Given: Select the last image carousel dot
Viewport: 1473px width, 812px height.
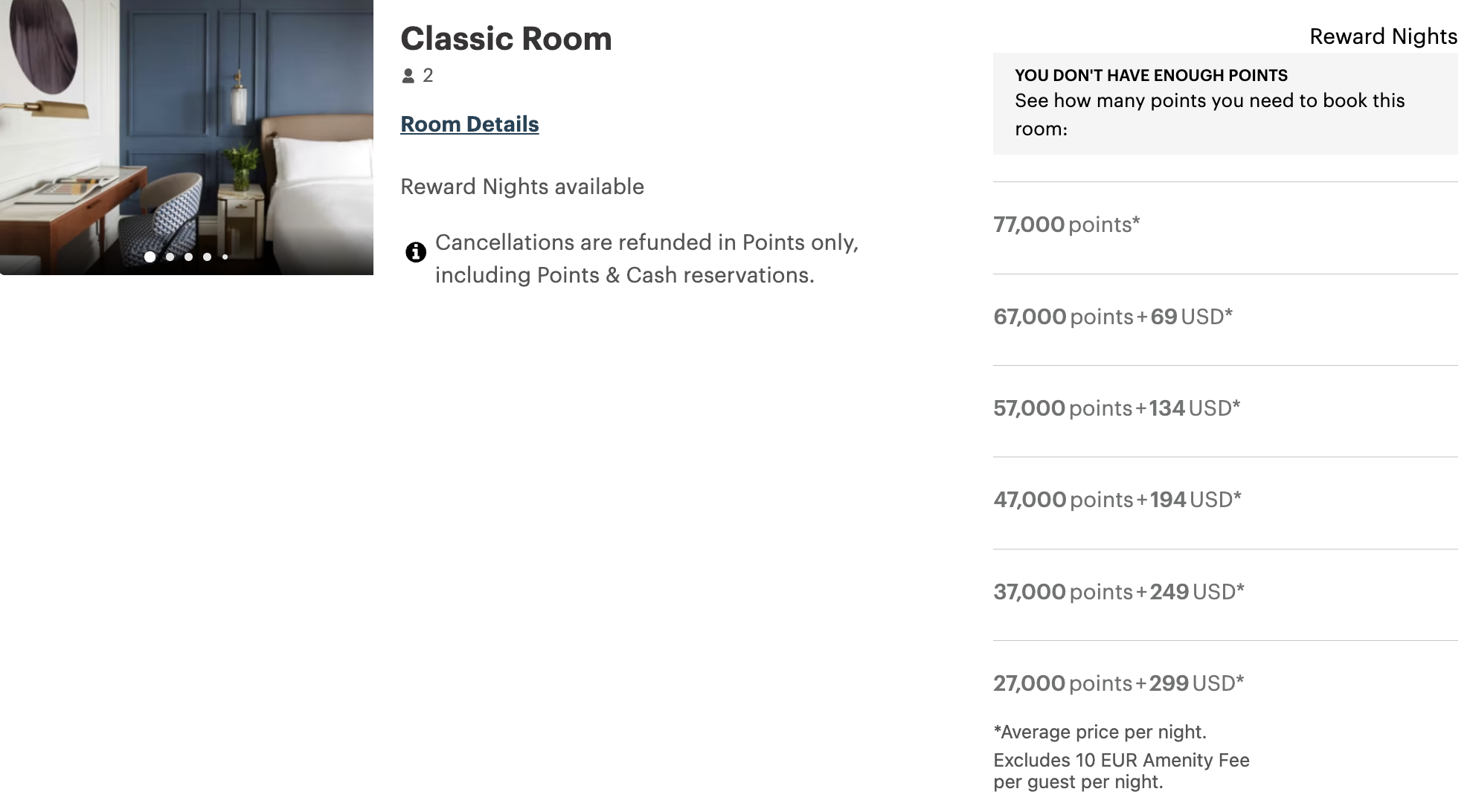Looking at the screenshot, I should coord(225,257).
